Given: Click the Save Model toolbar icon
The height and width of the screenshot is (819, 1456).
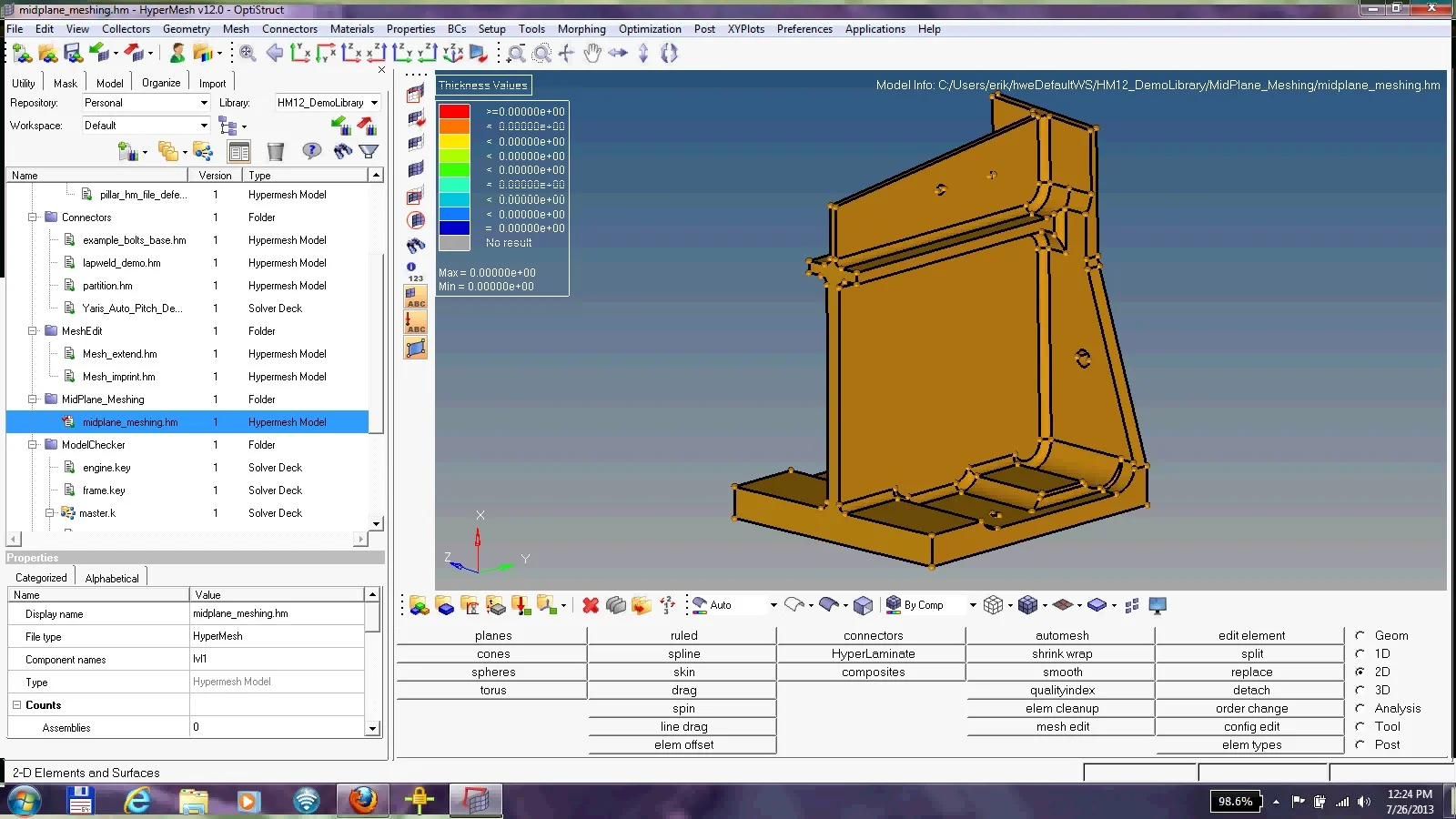Looking at the screenshot, I should pos(73,54).
